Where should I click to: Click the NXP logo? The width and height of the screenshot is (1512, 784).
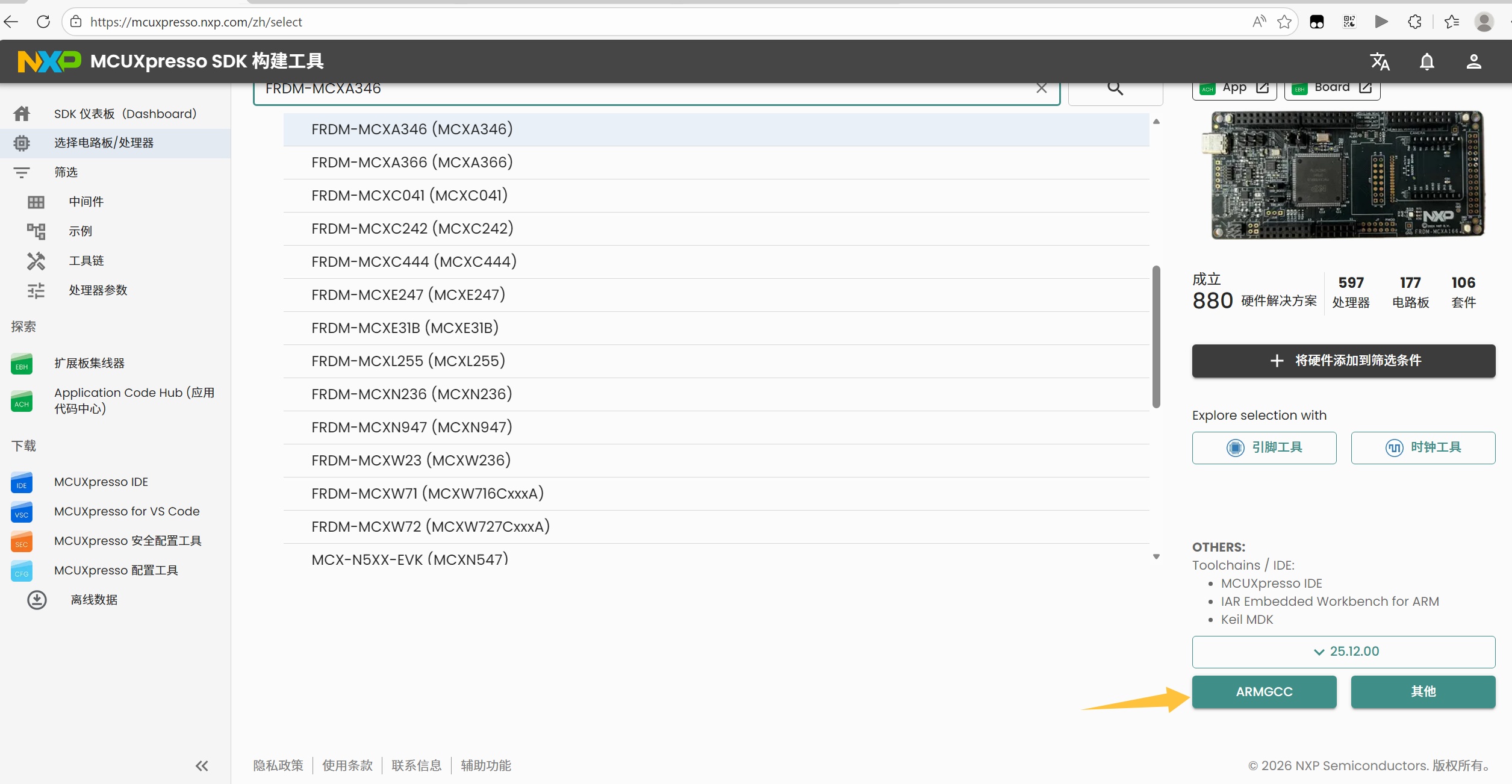click(49, 61)
